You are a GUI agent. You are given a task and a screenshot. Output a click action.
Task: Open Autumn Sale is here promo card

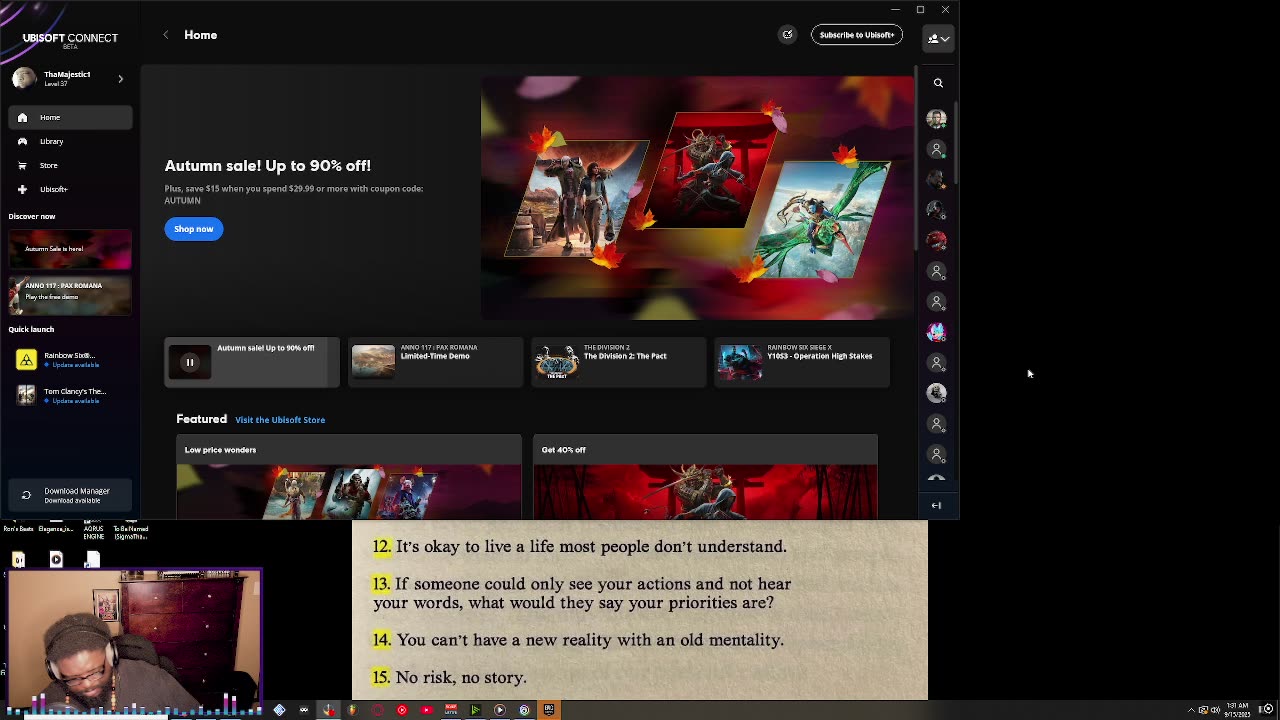click(x=70, y=249)
